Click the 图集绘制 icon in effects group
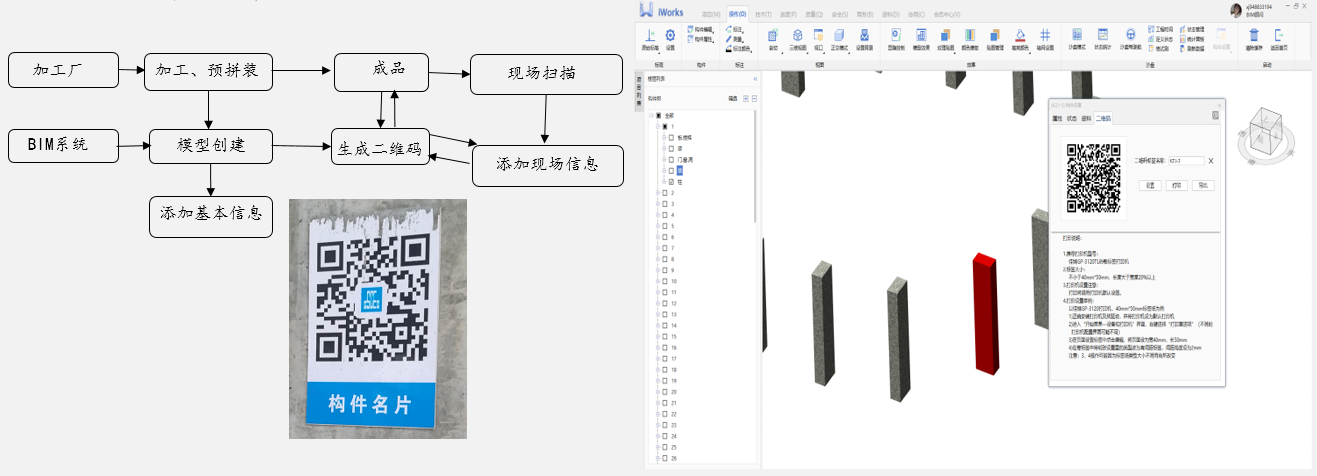Image resolution: width=1317 pixels, height=476 pixels. tap(896, 35)
